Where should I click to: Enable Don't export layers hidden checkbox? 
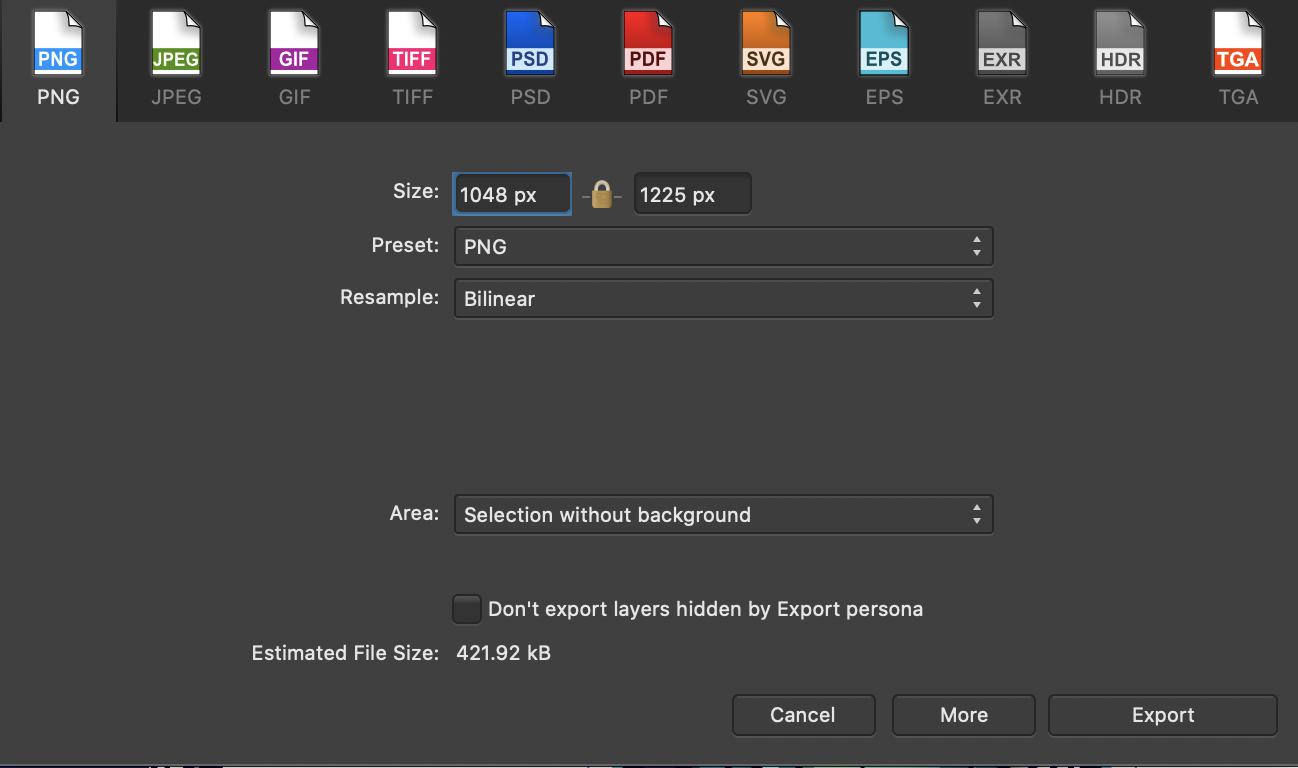tap(467, 608)
